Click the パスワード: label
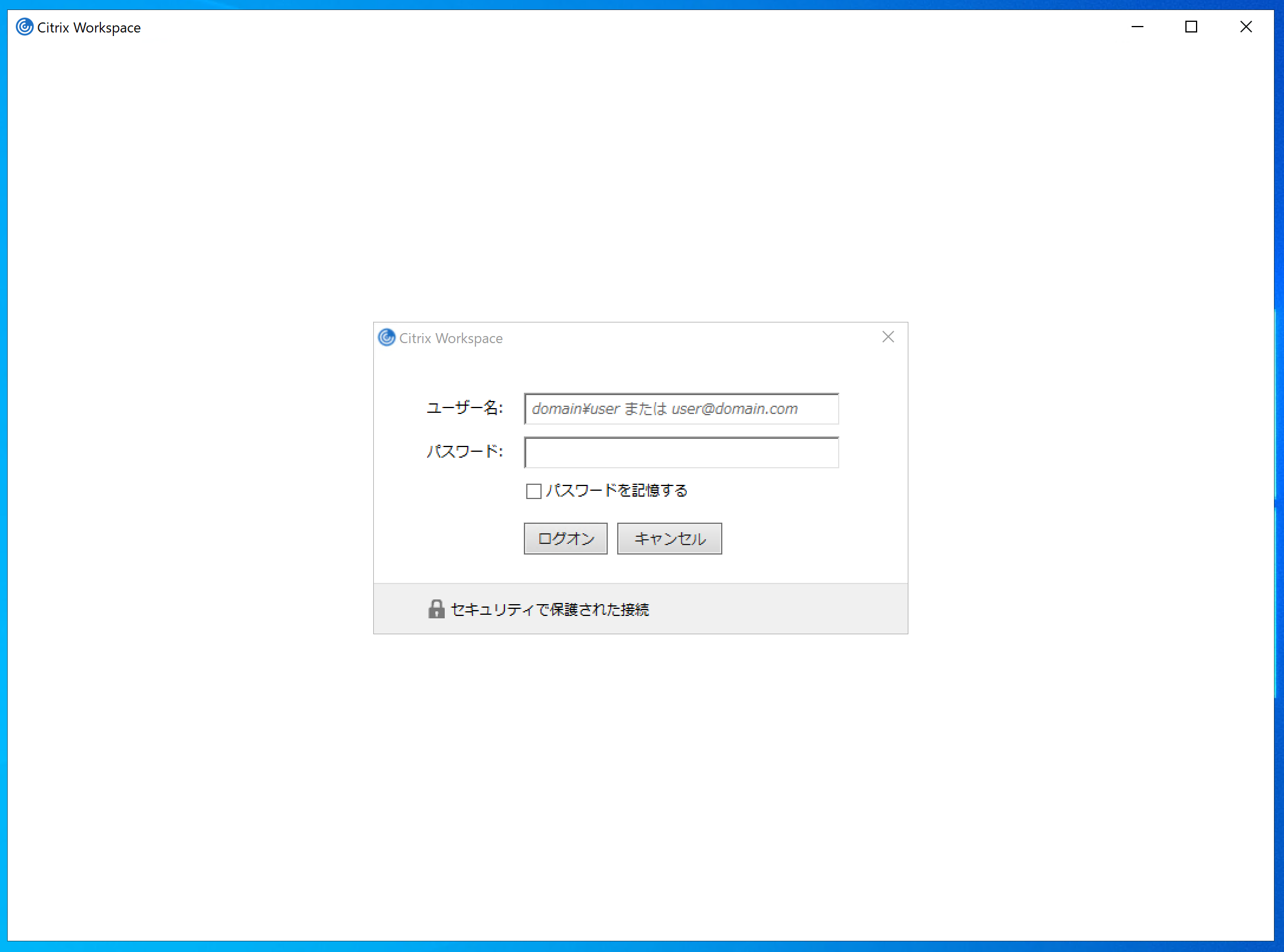 [465, 452]
